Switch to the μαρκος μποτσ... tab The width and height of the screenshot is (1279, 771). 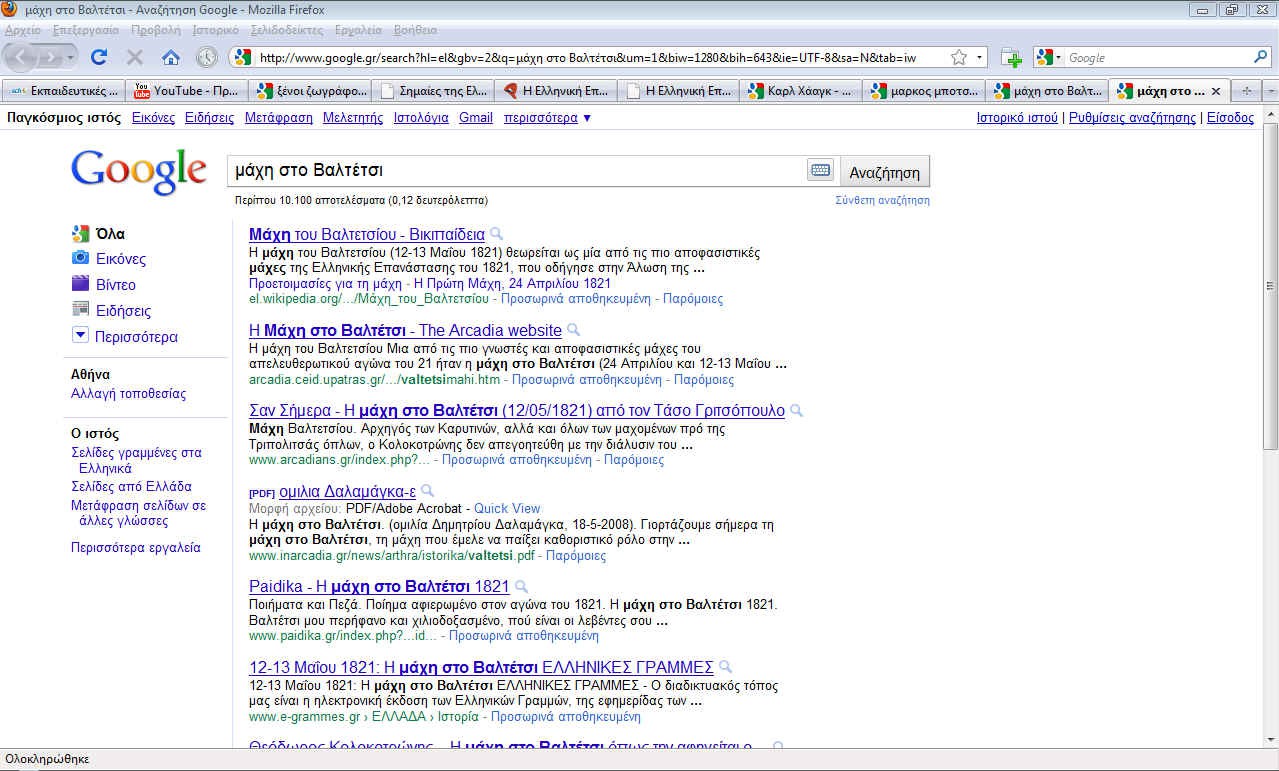tap(925, 91)
